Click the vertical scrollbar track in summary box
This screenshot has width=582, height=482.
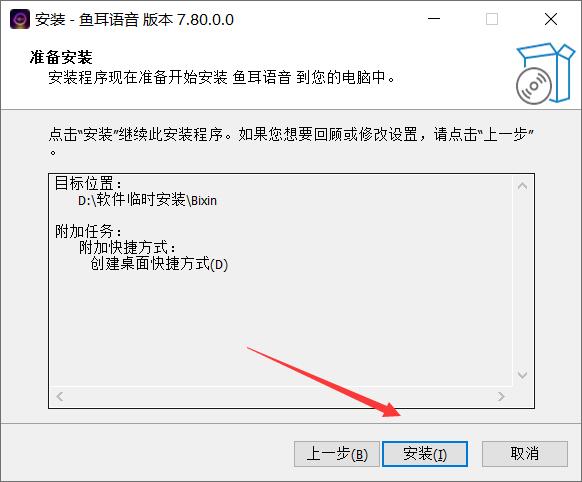(523, 280)
